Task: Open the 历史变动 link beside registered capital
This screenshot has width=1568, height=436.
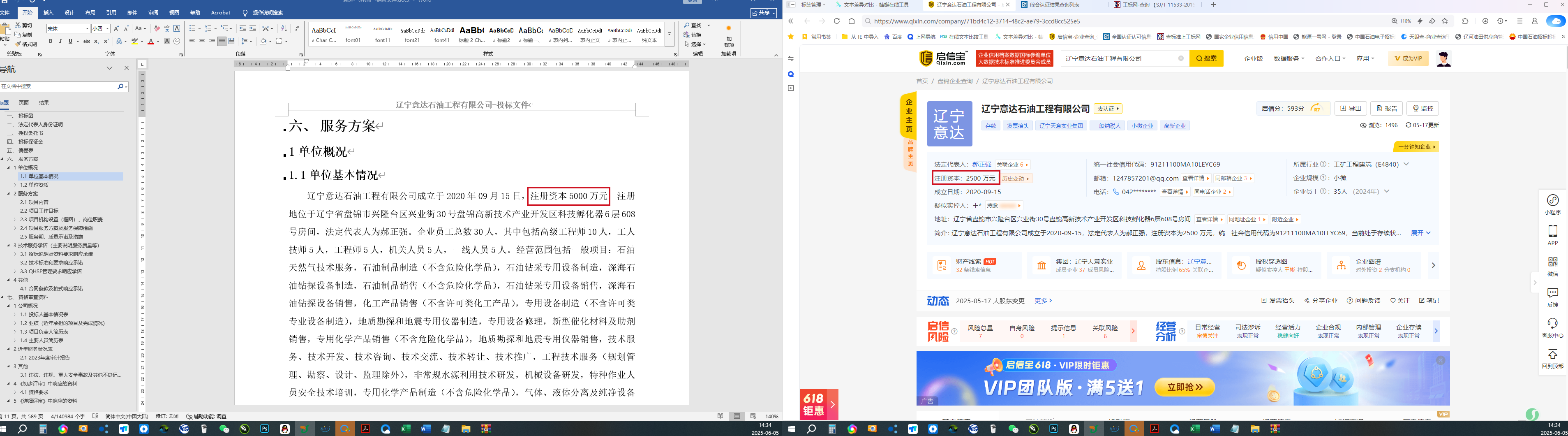Action: [x=1016, y=179]
